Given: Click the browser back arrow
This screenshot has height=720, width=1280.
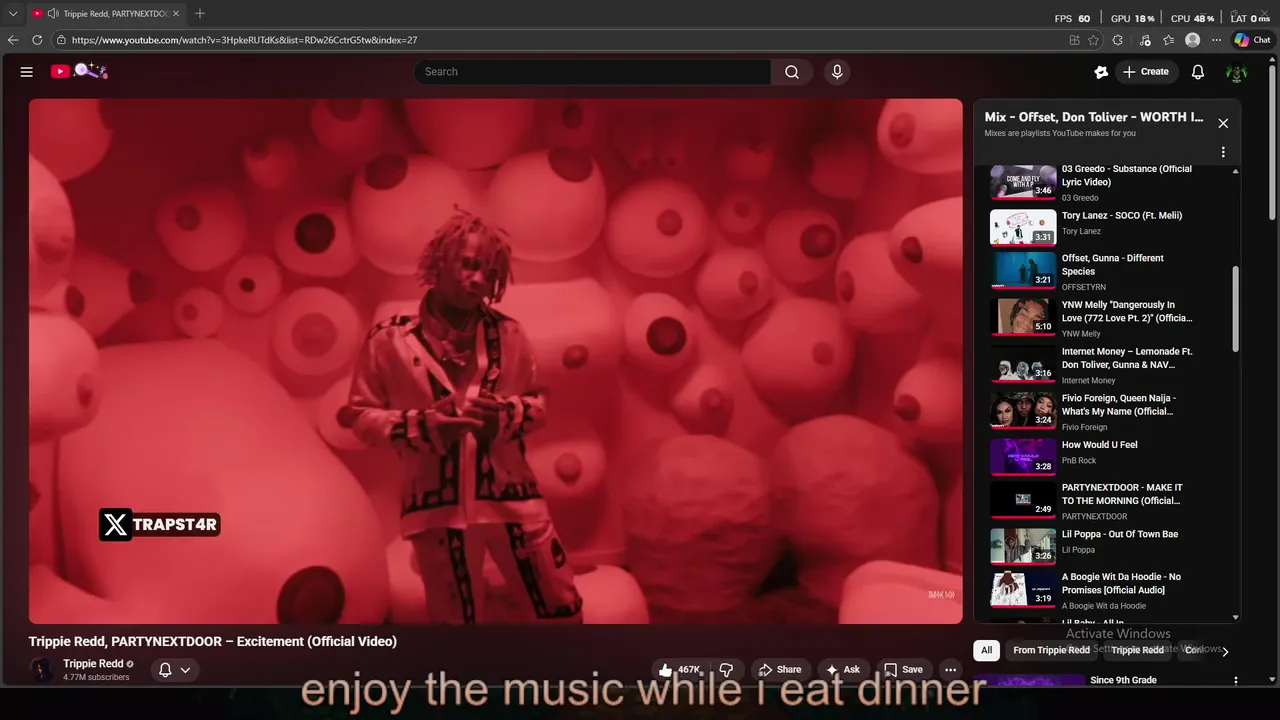Looking at the screenshot, I should pos(13,40).
